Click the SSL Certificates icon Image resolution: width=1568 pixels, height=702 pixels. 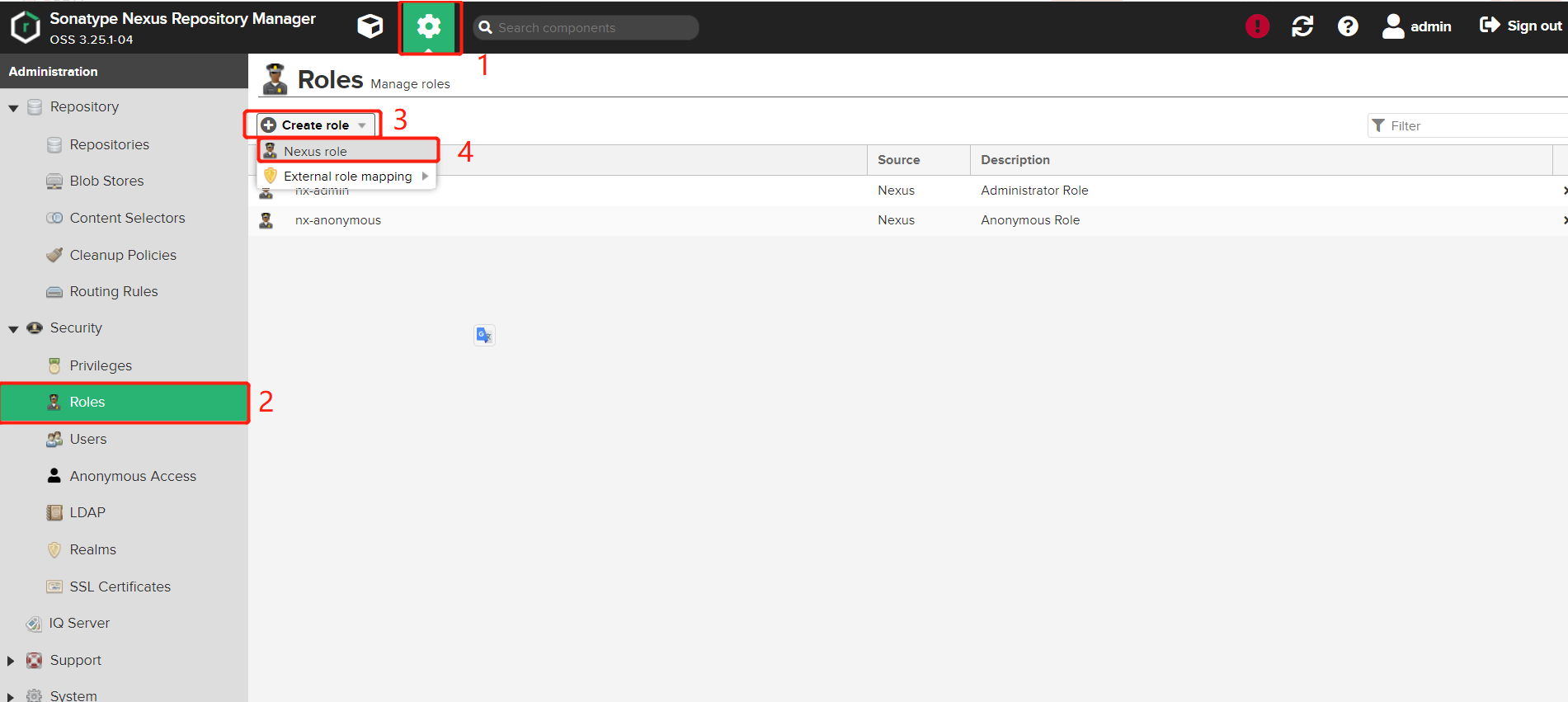click(x=54, y=587)
